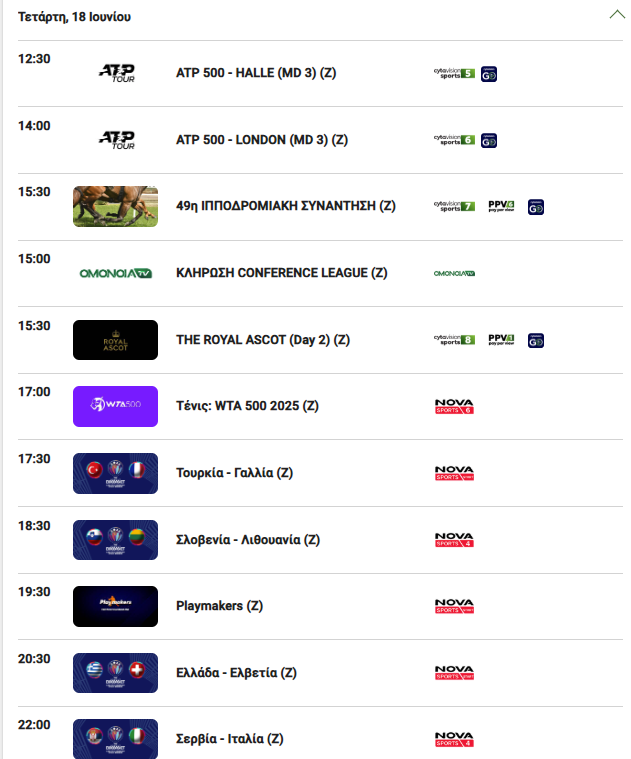631x759 pixels.
Task: Click the purple WTA 500 thumbnail
Action: pyautogui.click(x=115, y=406)
